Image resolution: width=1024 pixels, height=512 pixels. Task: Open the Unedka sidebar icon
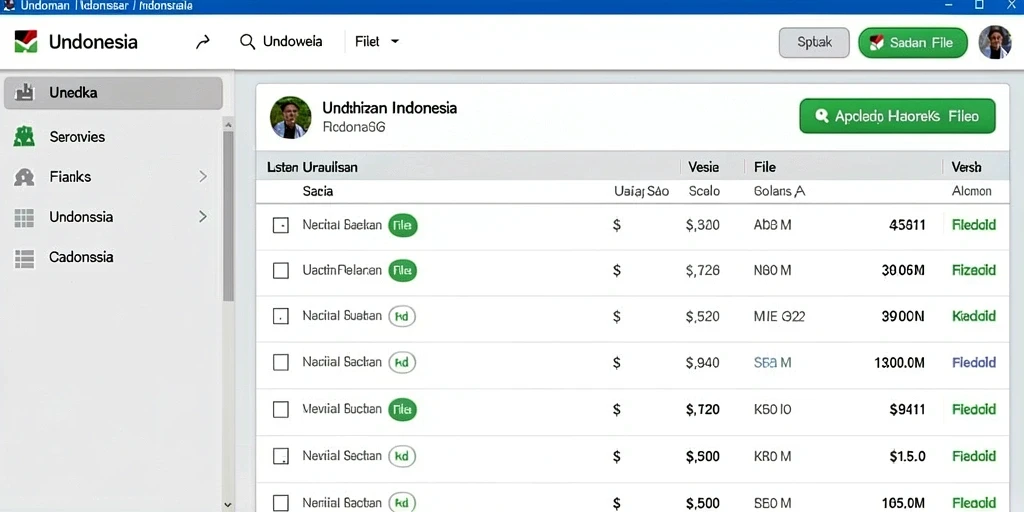(24, 92)
